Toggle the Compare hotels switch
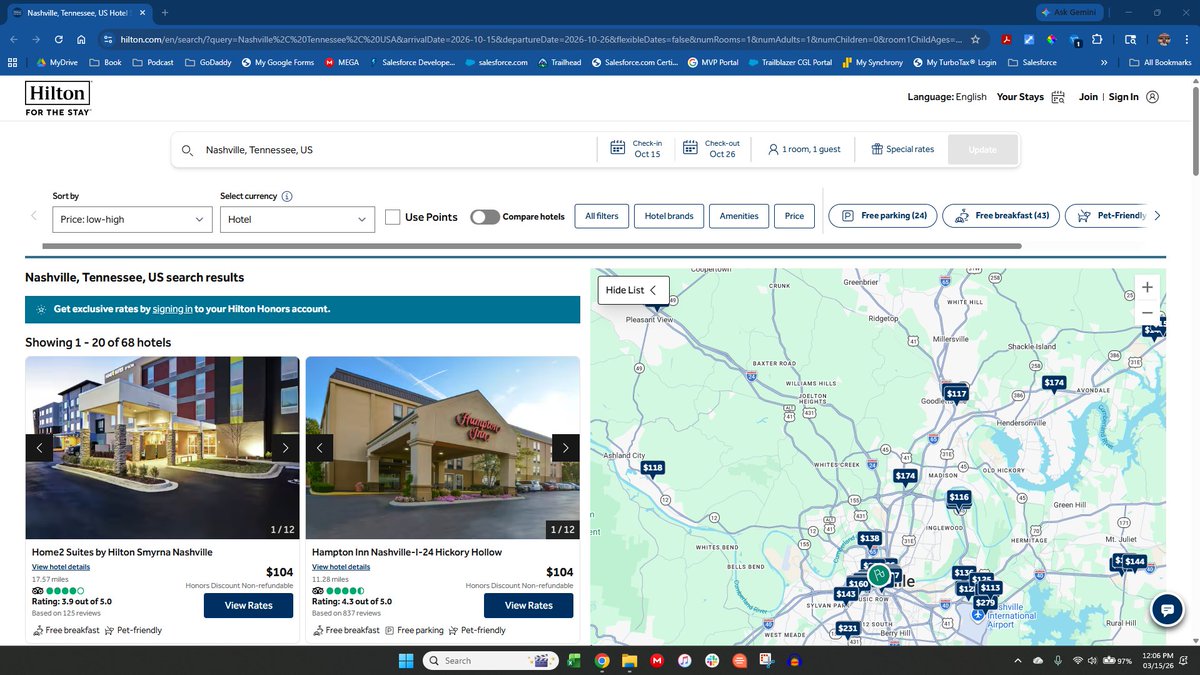Image resolution: width=1200 pixels, height=675 pixels. pos(485,217)
